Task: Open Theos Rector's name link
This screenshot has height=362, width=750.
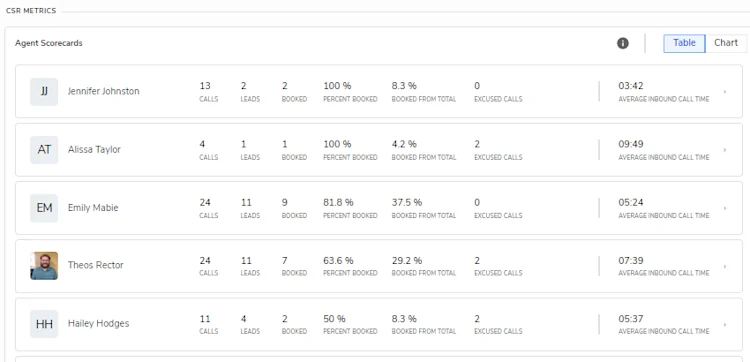Action: (x=96, y=265)
